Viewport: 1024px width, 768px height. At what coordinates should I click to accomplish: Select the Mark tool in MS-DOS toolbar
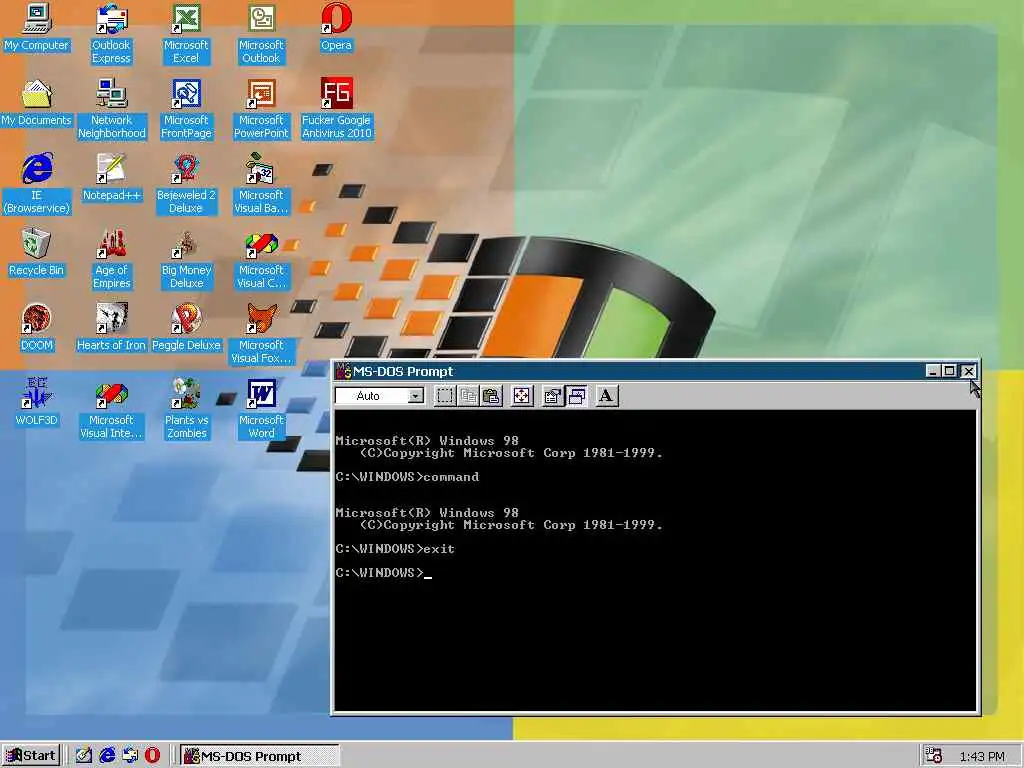pos(445,396)
